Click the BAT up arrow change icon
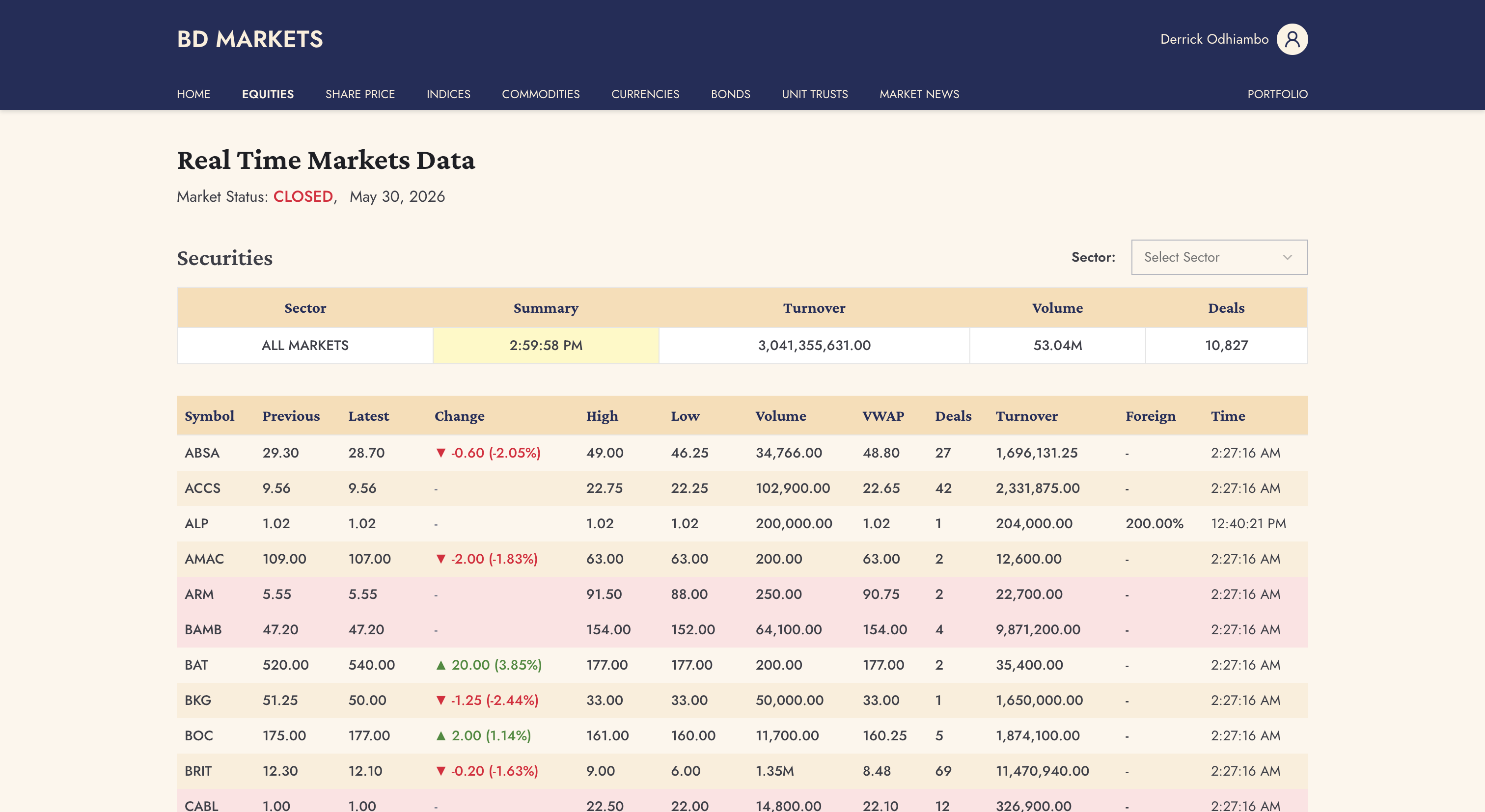This screenshot has width=1485, height=812. pos(440,665)
